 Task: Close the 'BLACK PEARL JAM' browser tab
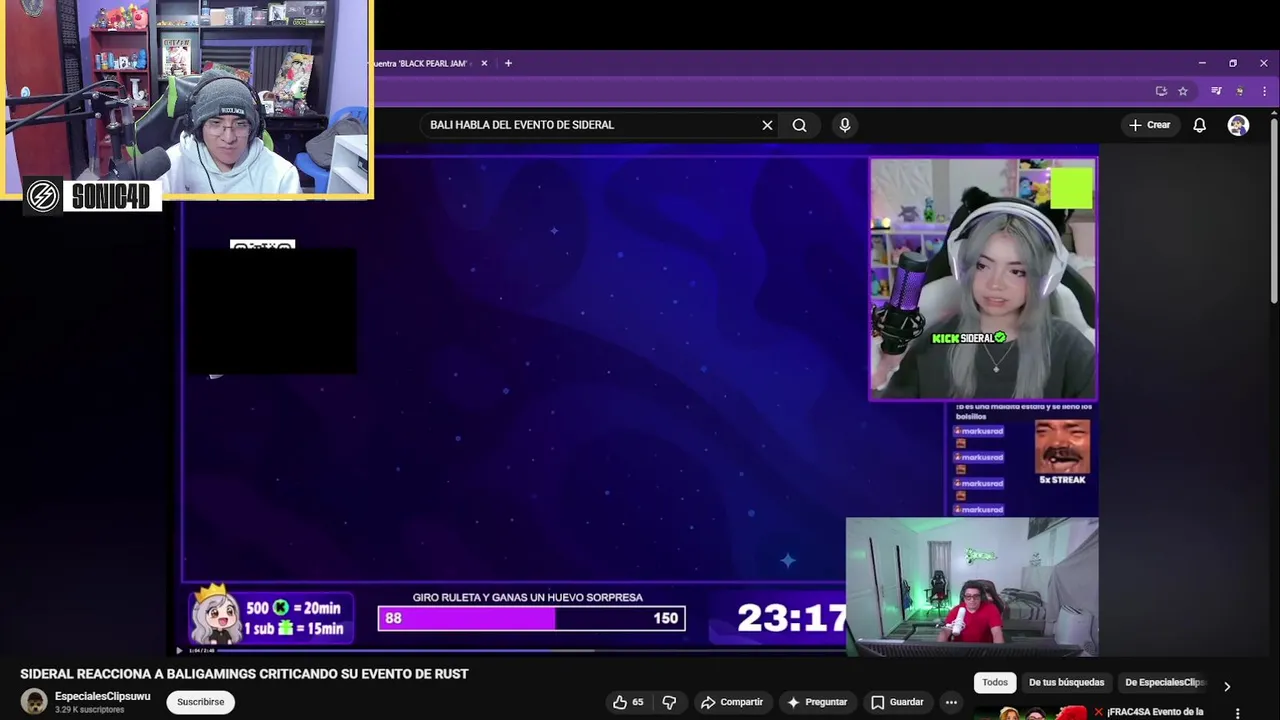484,63
